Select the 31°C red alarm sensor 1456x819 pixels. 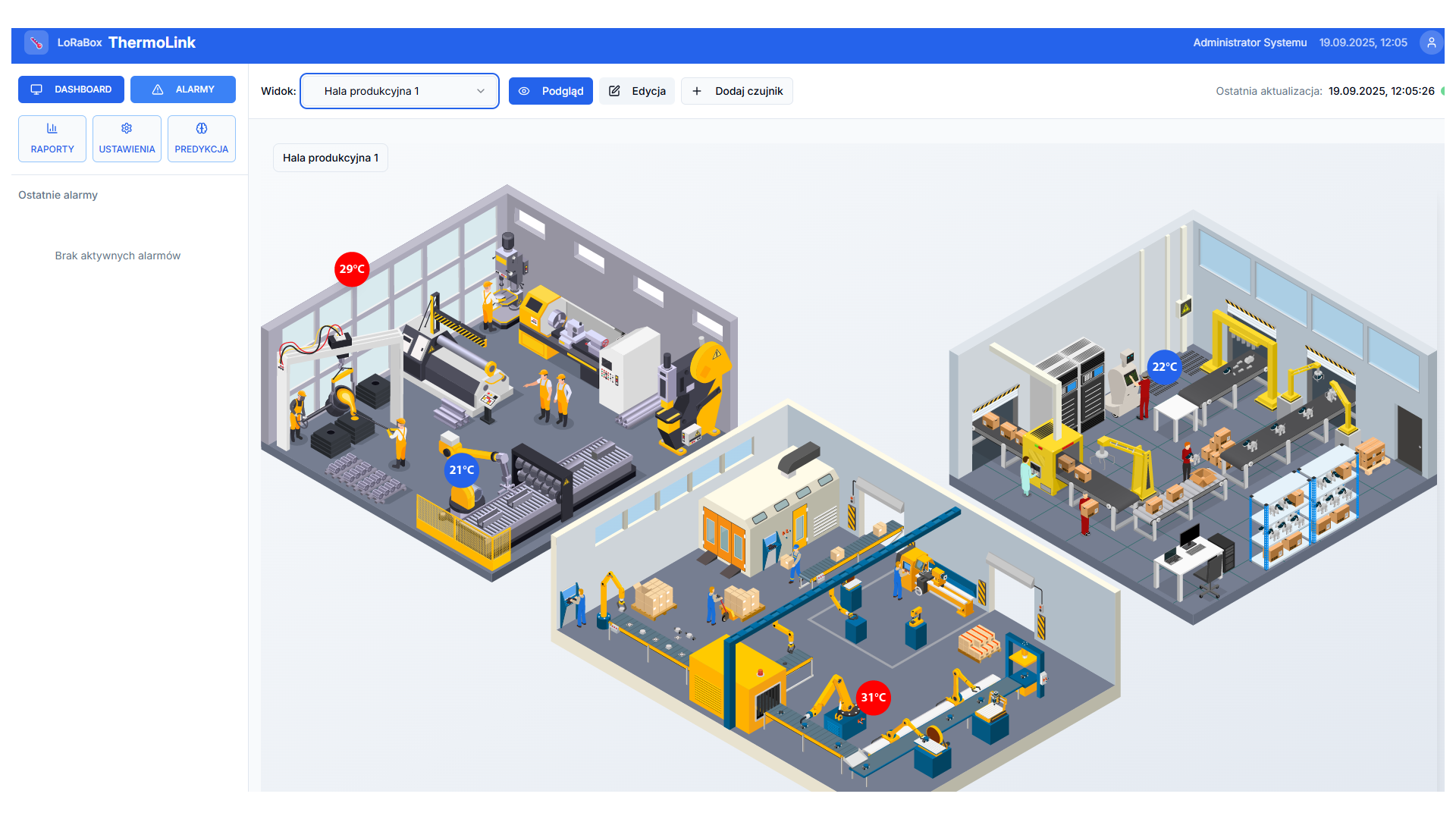873,698
